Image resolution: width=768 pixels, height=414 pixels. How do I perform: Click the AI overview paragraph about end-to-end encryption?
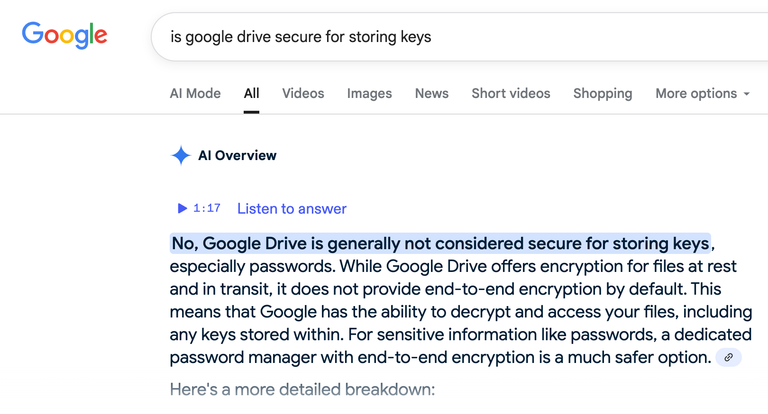(461, 300)
